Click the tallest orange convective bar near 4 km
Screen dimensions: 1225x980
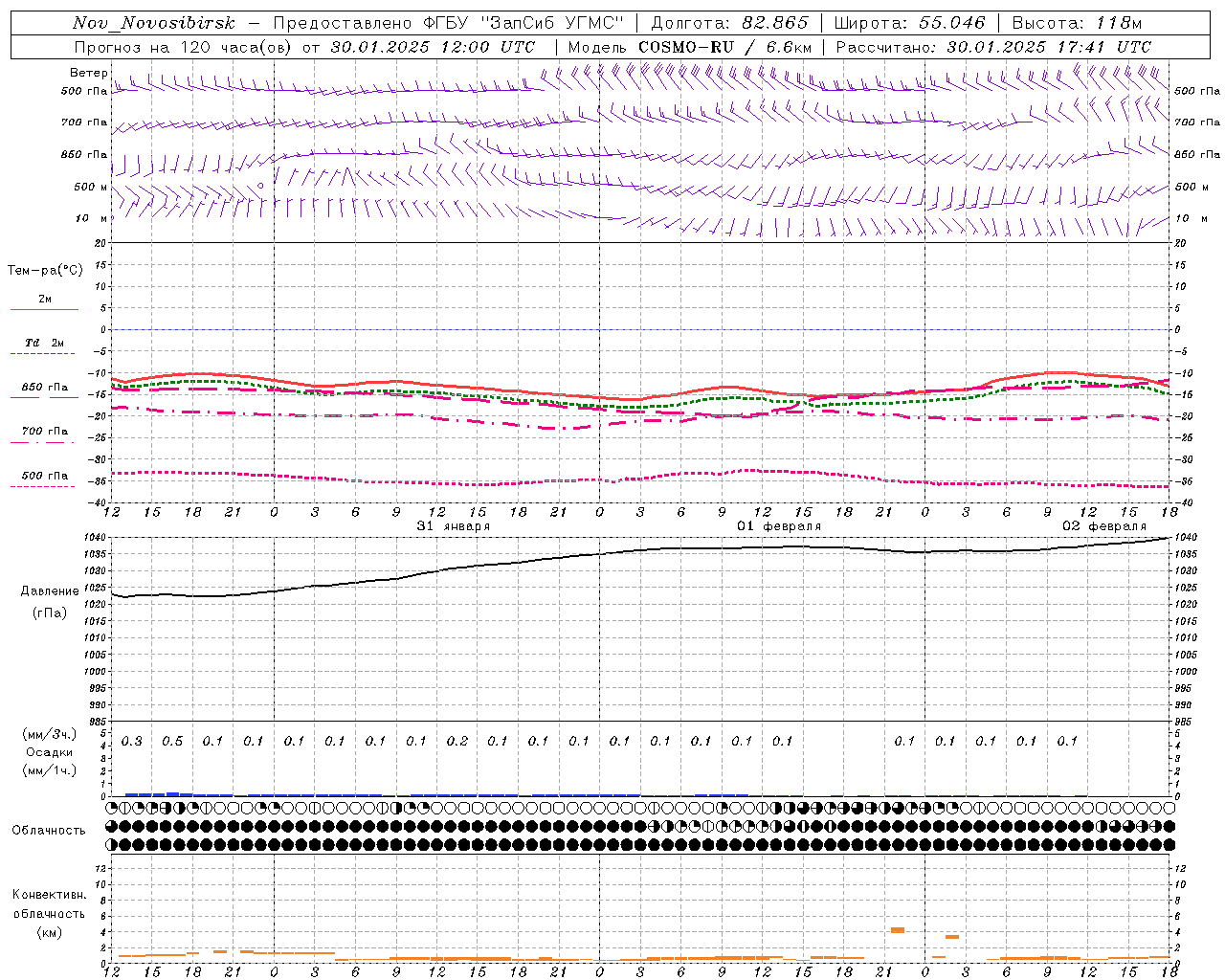click(898, 930)
